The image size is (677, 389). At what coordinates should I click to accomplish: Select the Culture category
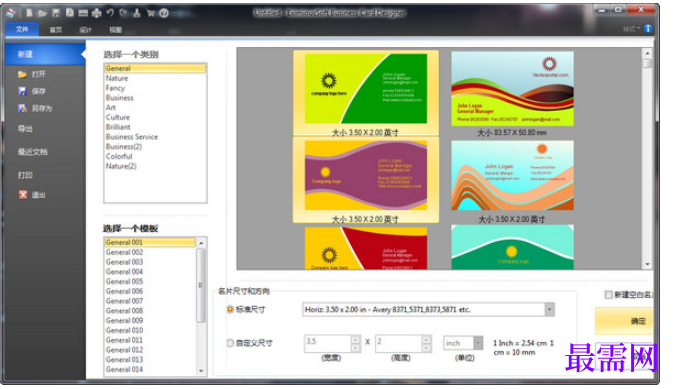(x=117, y=117)
